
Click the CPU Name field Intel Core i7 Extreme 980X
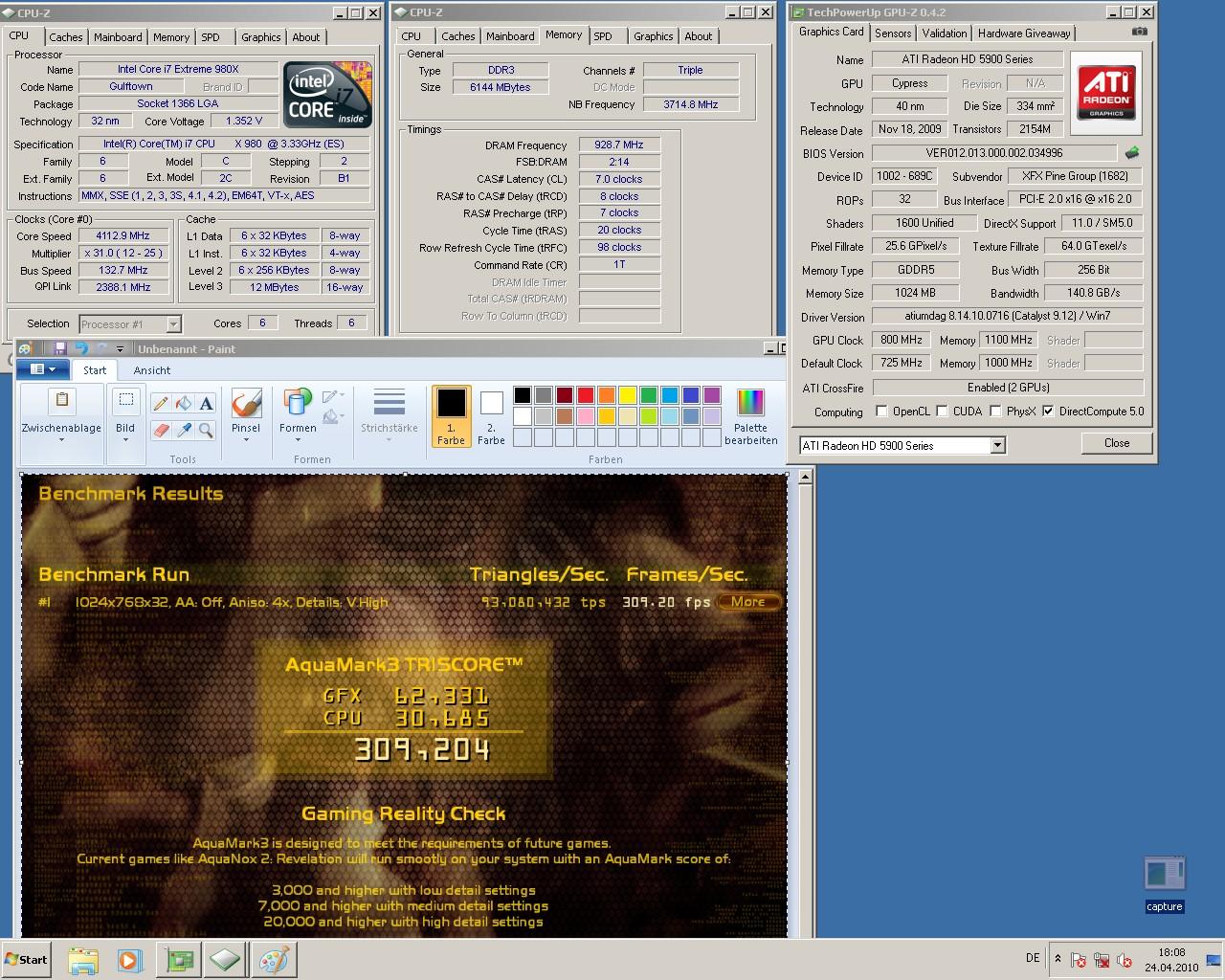point(178,69)
